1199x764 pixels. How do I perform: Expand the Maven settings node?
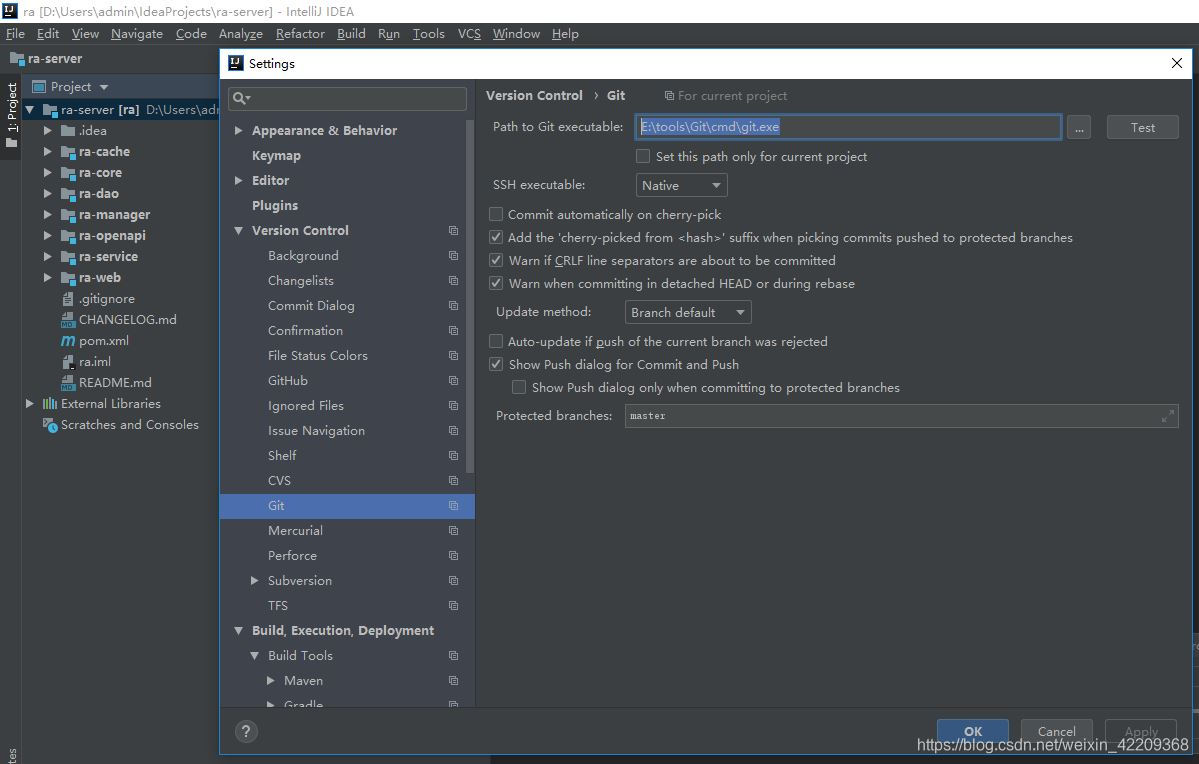click(271, 680)
